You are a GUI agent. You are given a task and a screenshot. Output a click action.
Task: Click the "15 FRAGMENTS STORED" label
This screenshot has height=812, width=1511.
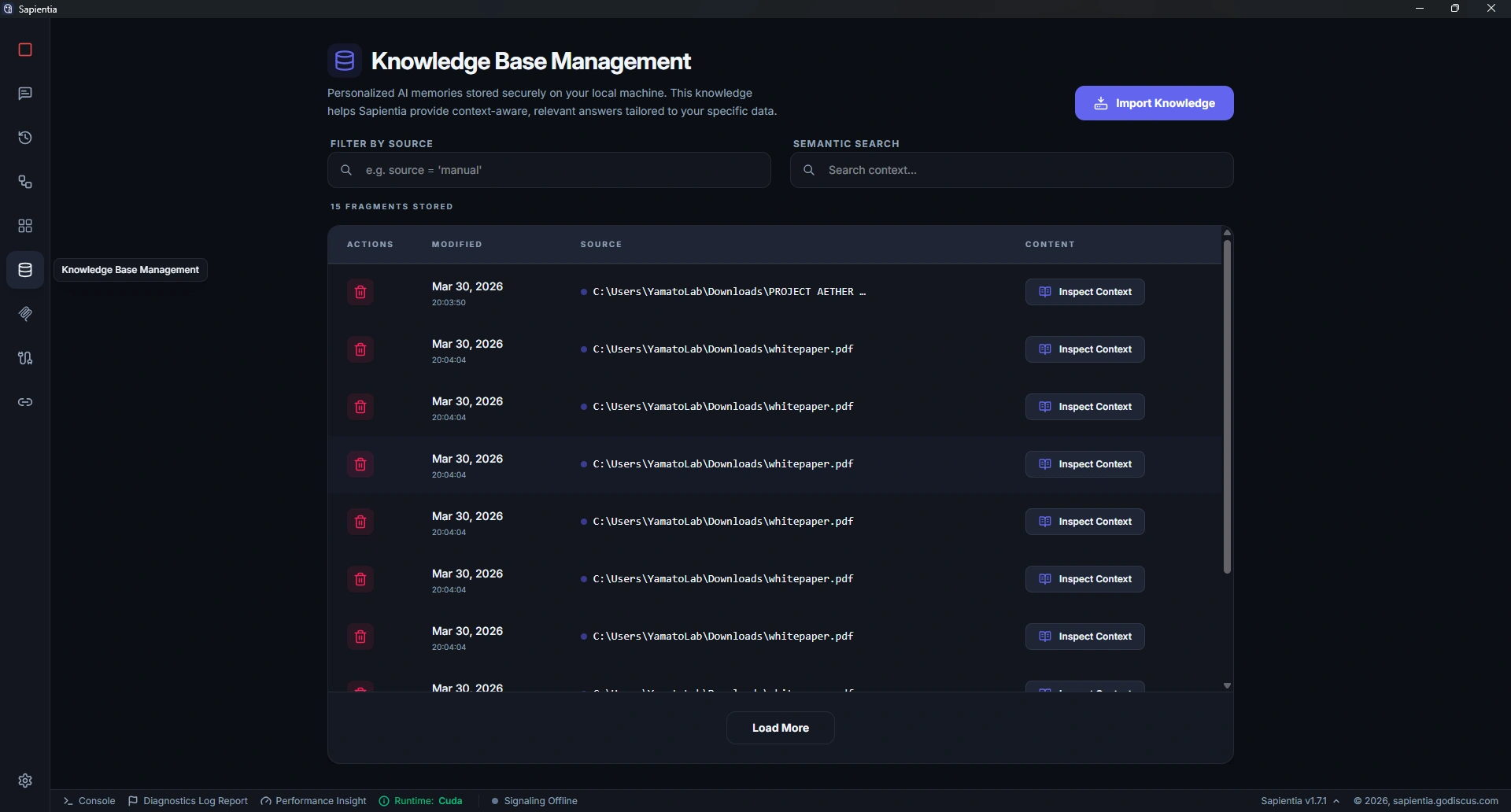(x=392, y=207)
